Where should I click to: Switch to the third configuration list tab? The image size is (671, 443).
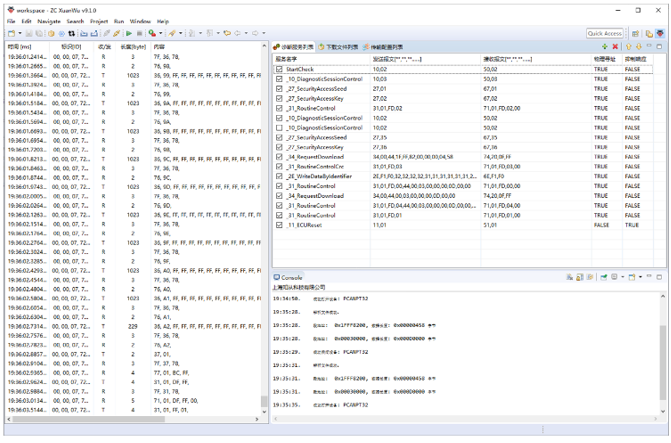click(383, 47)
